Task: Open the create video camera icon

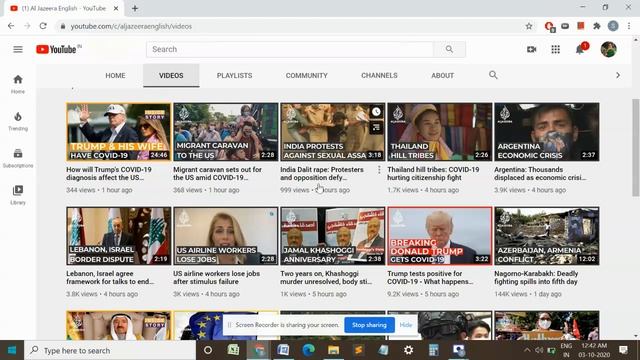Action: point(531,49)
